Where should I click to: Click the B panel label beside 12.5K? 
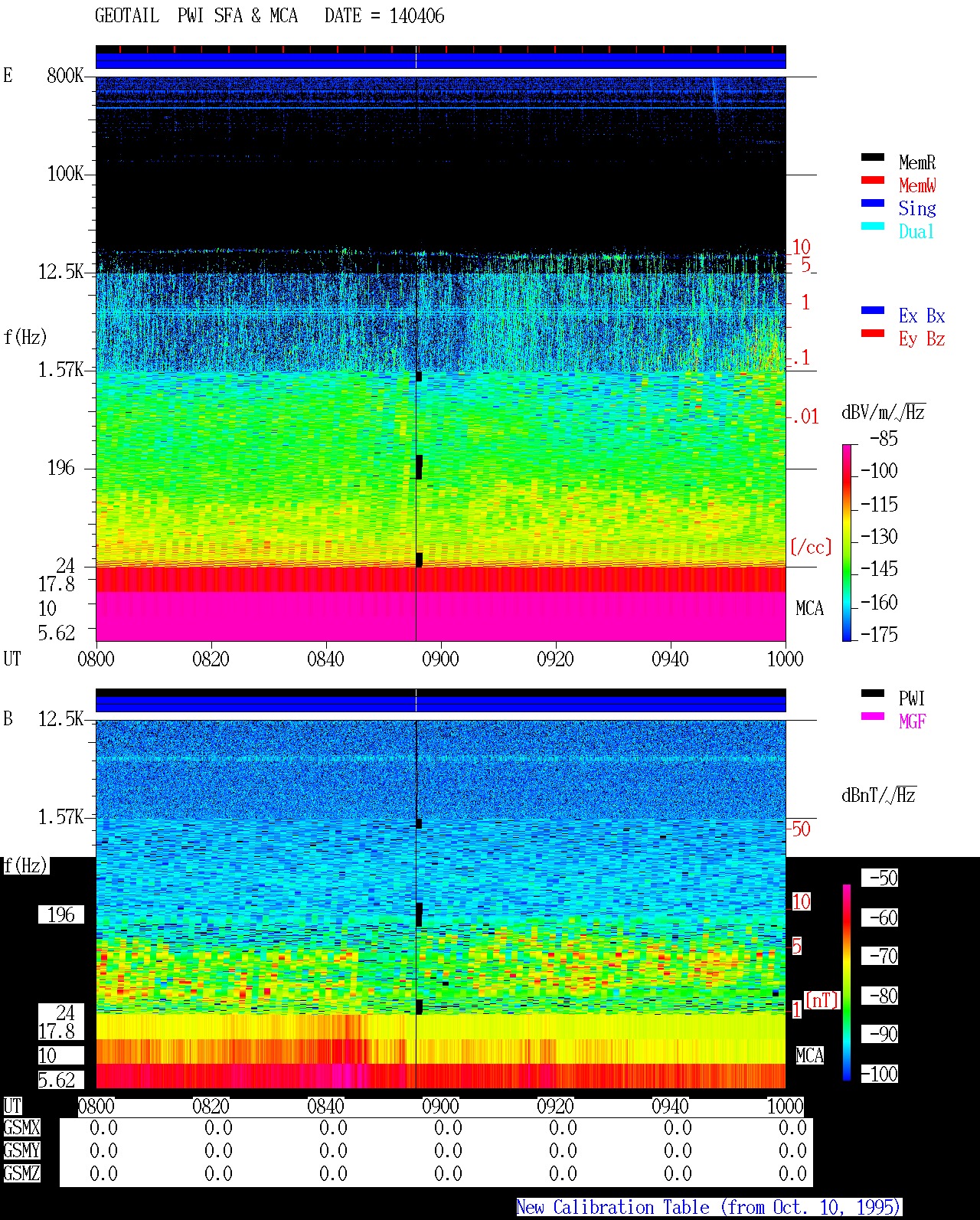(8, 719)
